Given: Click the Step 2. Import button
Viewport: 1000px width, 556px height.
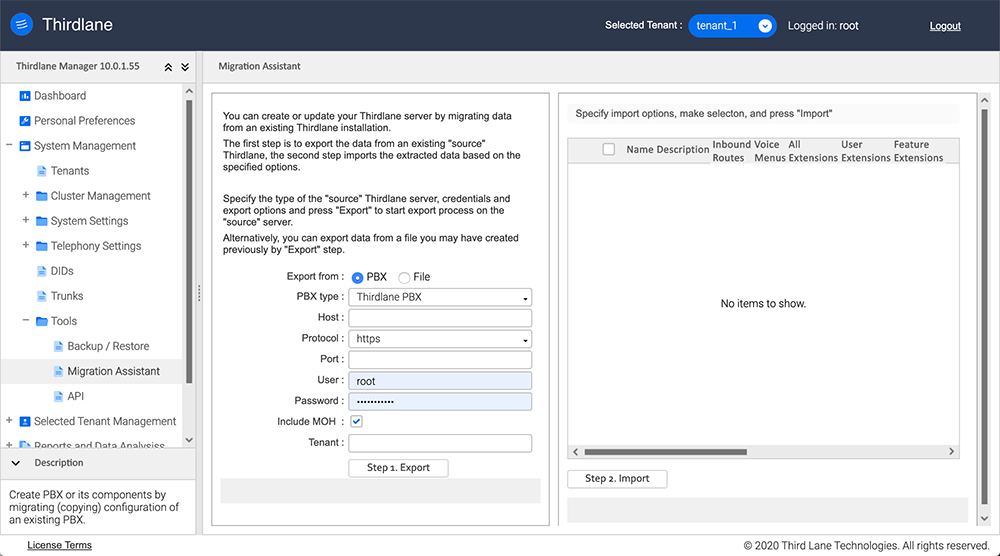Looking at the screenshot, I should point(617,479).
